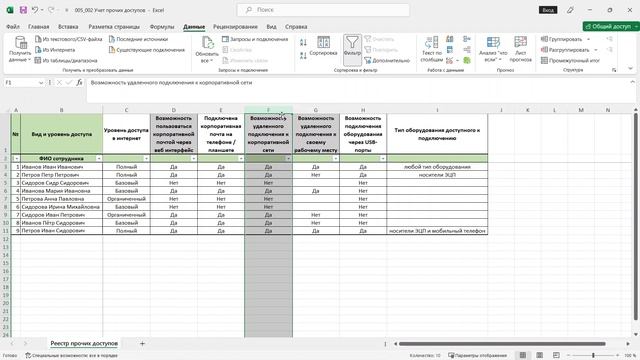
Task: Click the Relationships icon
Action: click(467, 50)
